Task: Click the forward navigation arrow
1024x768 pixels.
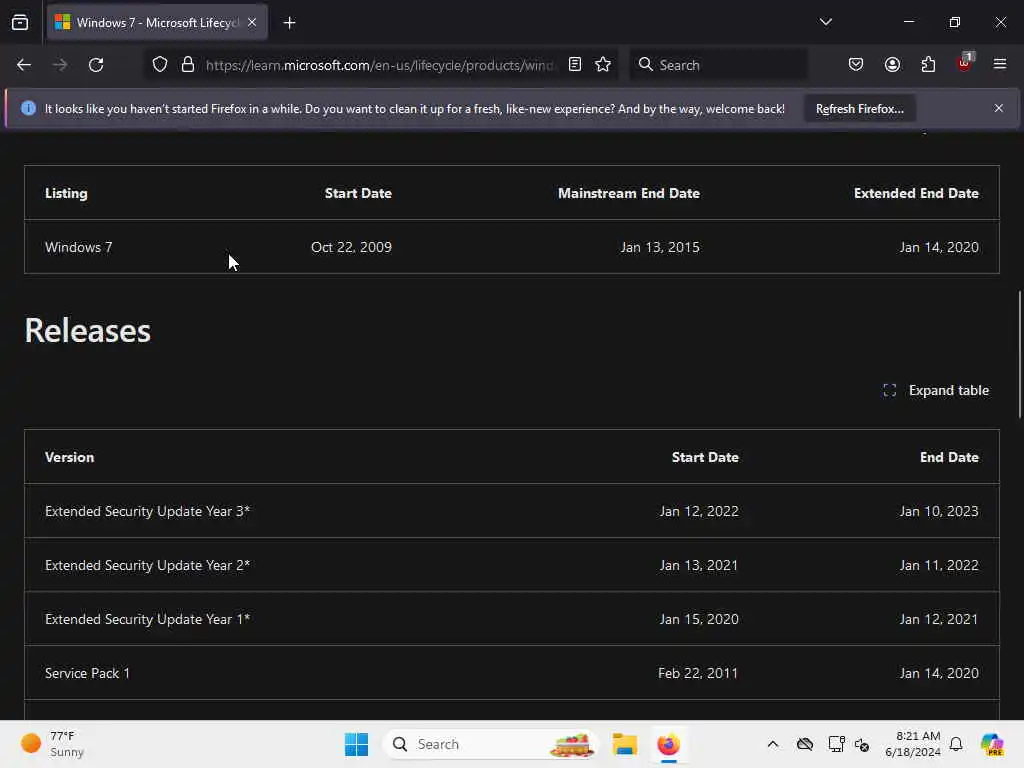Action: click(x=59, y=65)
